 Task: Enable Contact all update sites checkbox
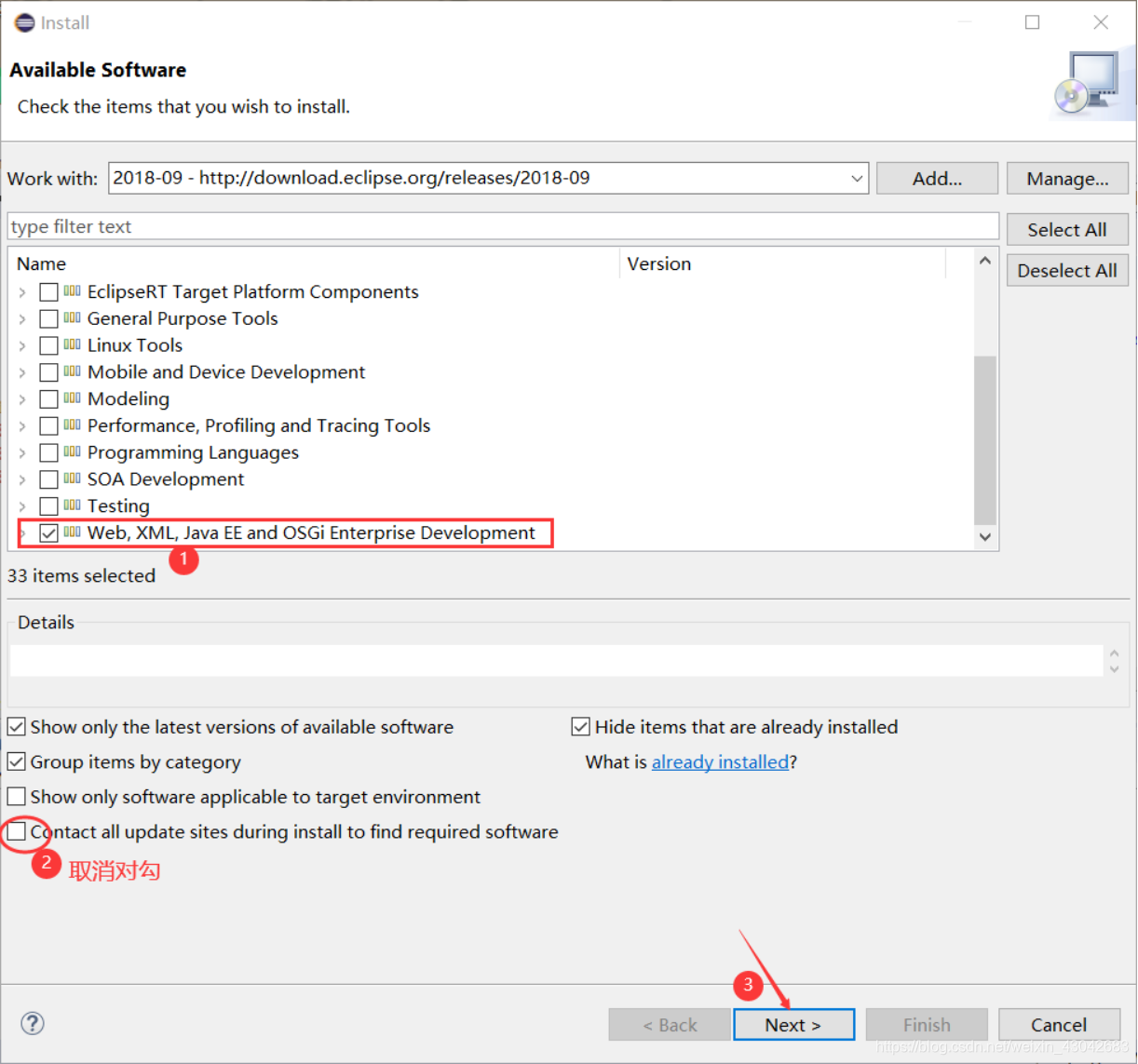17,832
